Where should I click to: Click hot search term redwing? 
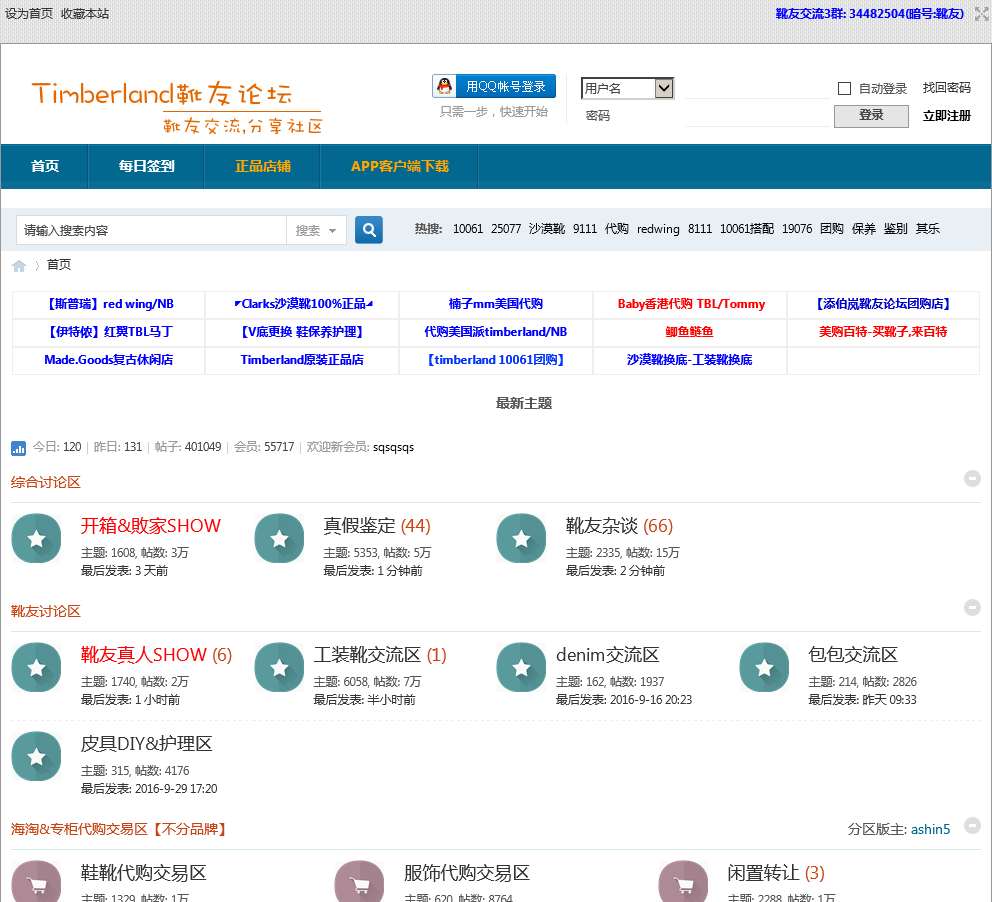click(x=658, y=229)
